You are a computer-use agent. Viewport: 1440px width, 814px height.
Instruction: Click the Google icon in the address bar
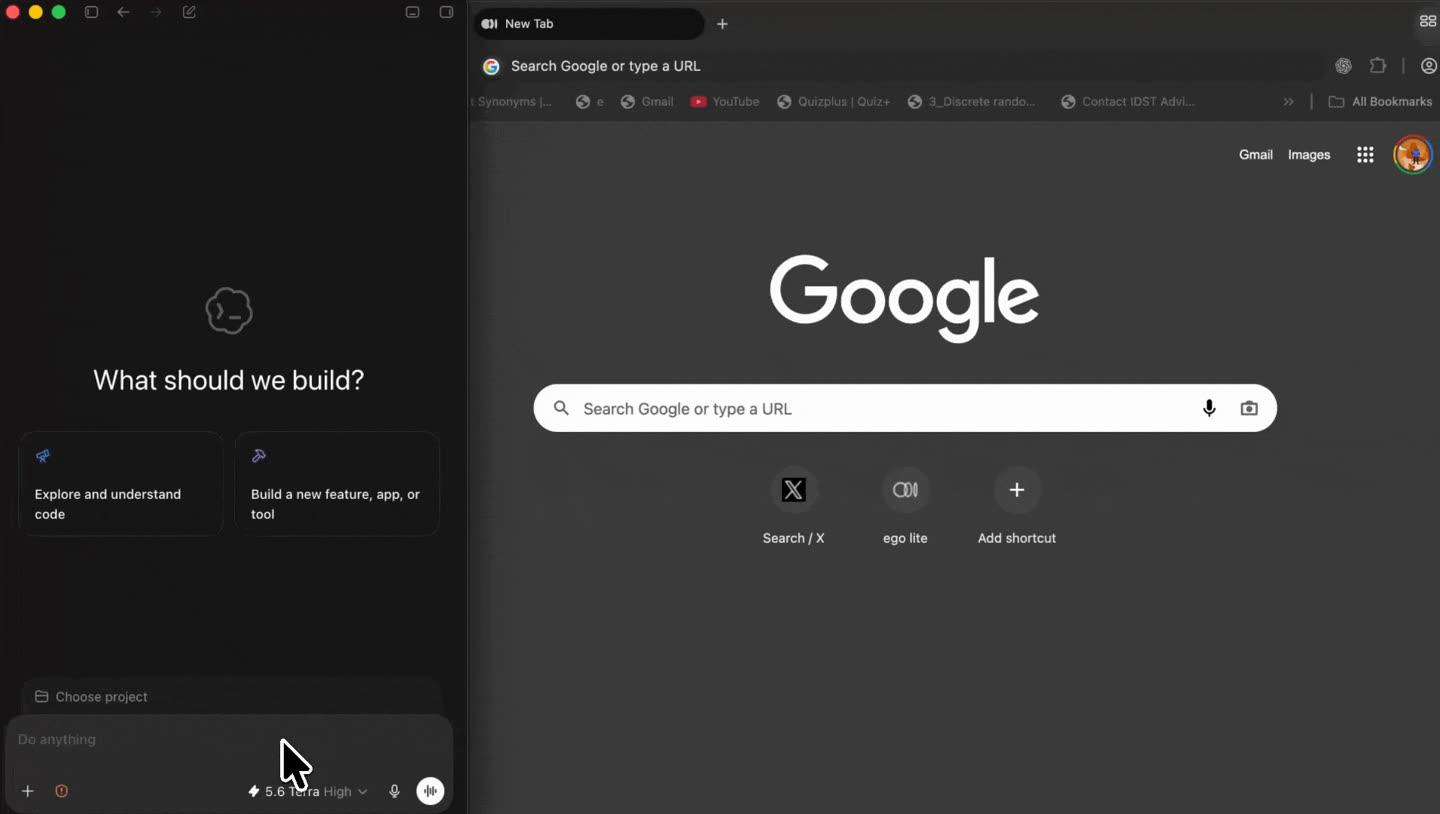tap(491, 66)
